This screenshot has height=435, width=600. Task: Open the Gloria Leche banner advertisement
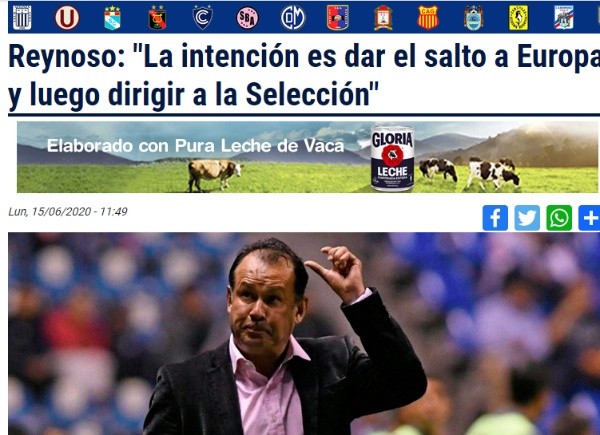[307, 157]
